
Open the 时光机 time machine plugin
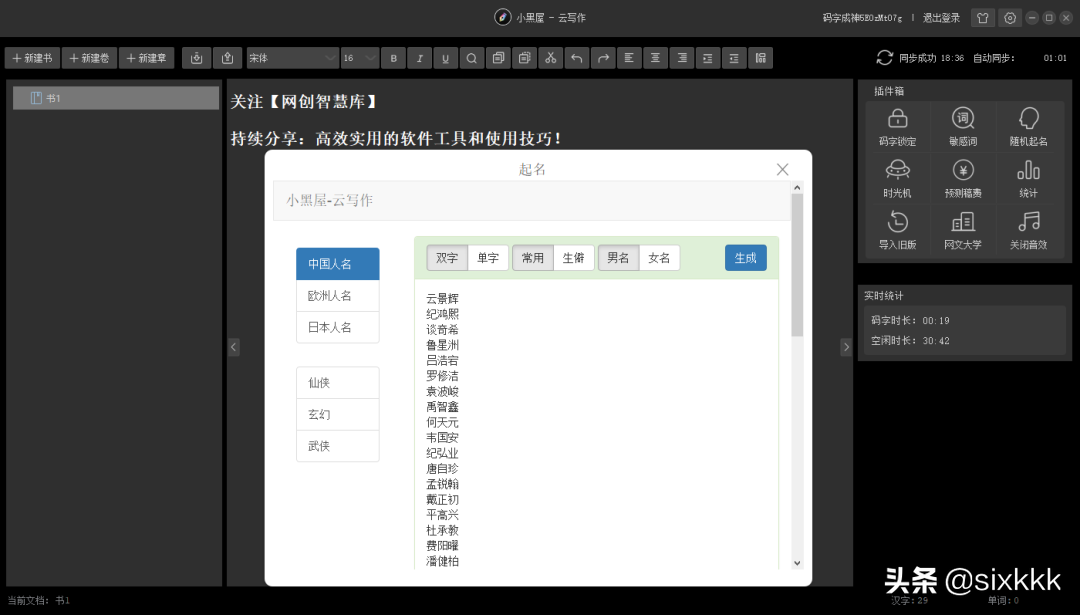[897, 178]
